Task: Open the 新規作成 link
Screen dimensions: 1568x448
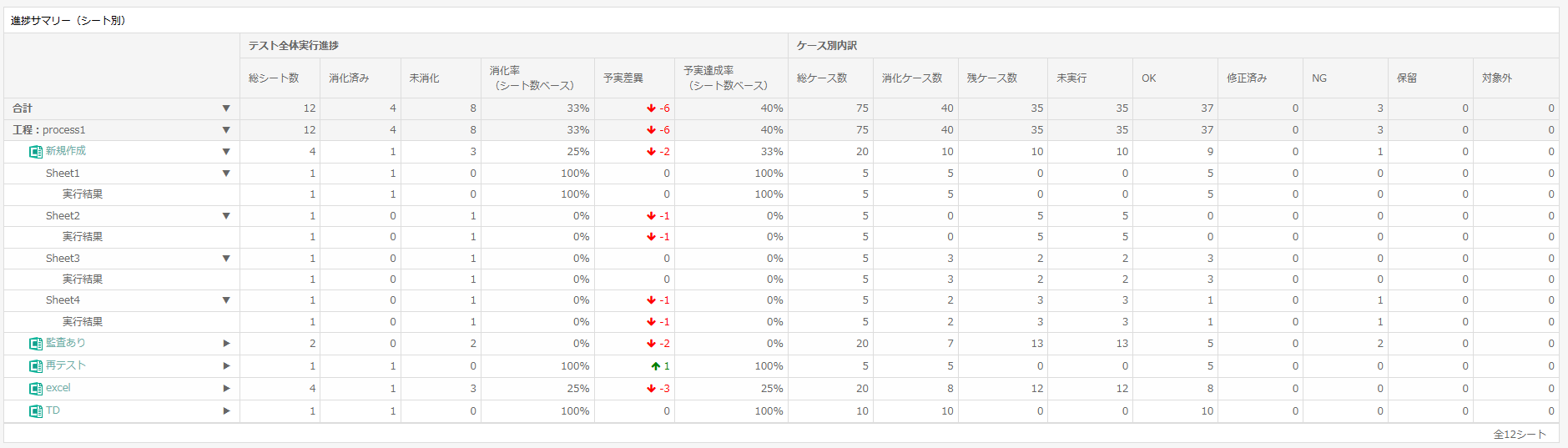Action: tap(66, 151)
